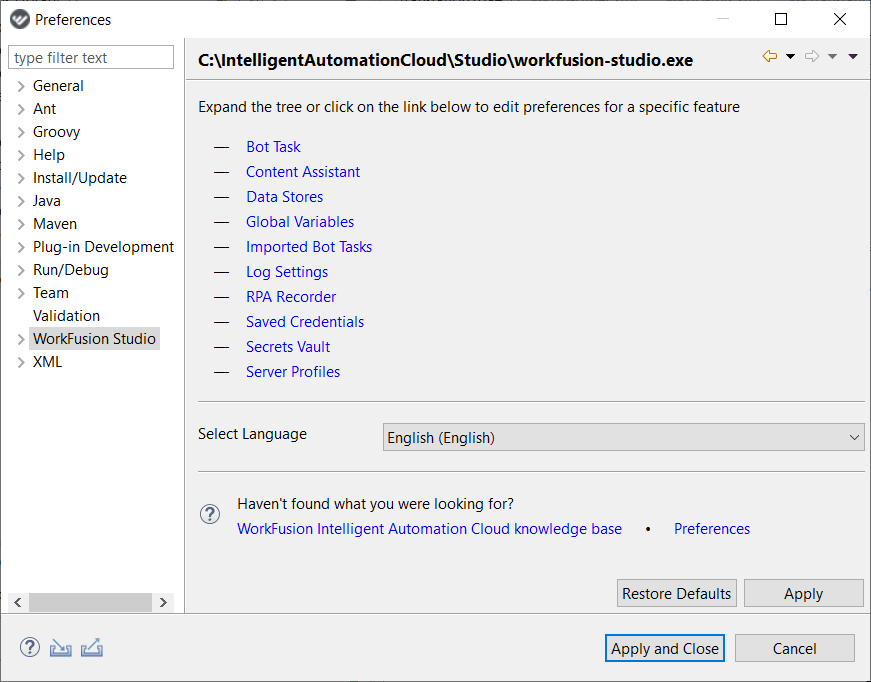Image resolution: width=871 pixels, height=682 pixels.
Task: Click the question mark icon beside knowledge base
Action: coord(210,514)
